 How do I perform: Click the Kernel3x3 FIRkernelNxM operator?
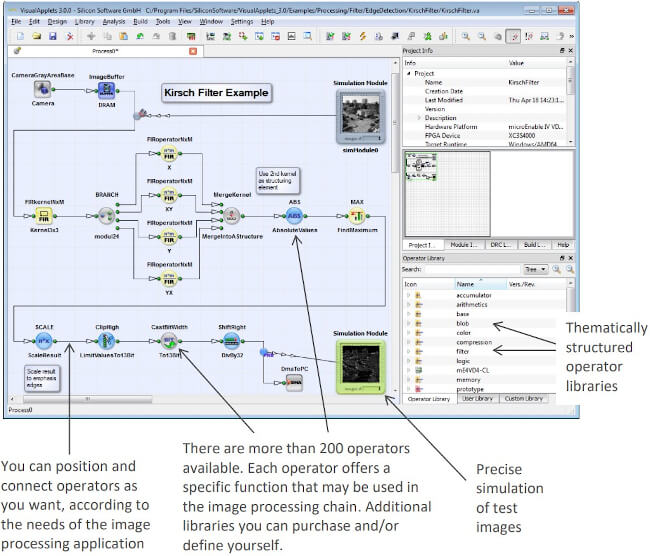pos(42,215)
